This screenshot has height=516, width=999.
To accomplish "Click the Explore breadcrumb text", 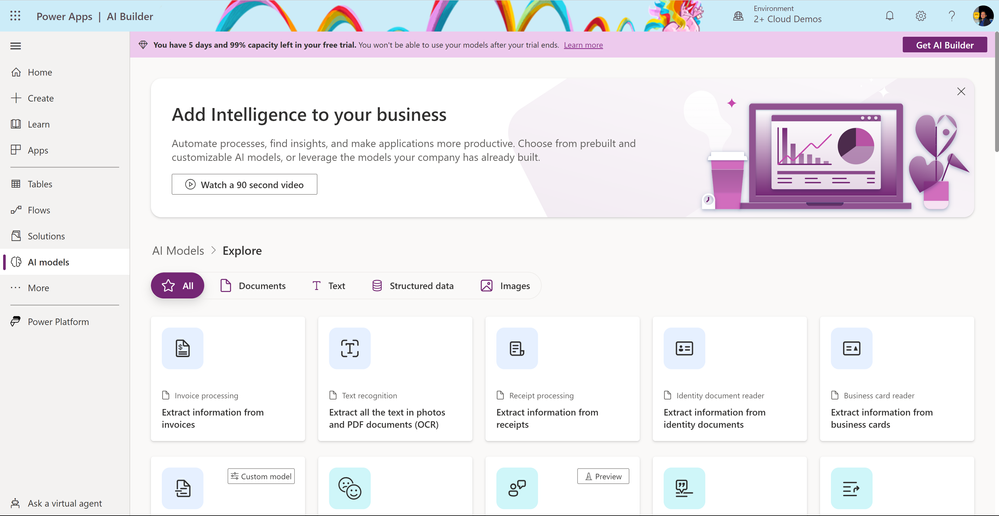I will pyautogui.click(x=242, y=251).
